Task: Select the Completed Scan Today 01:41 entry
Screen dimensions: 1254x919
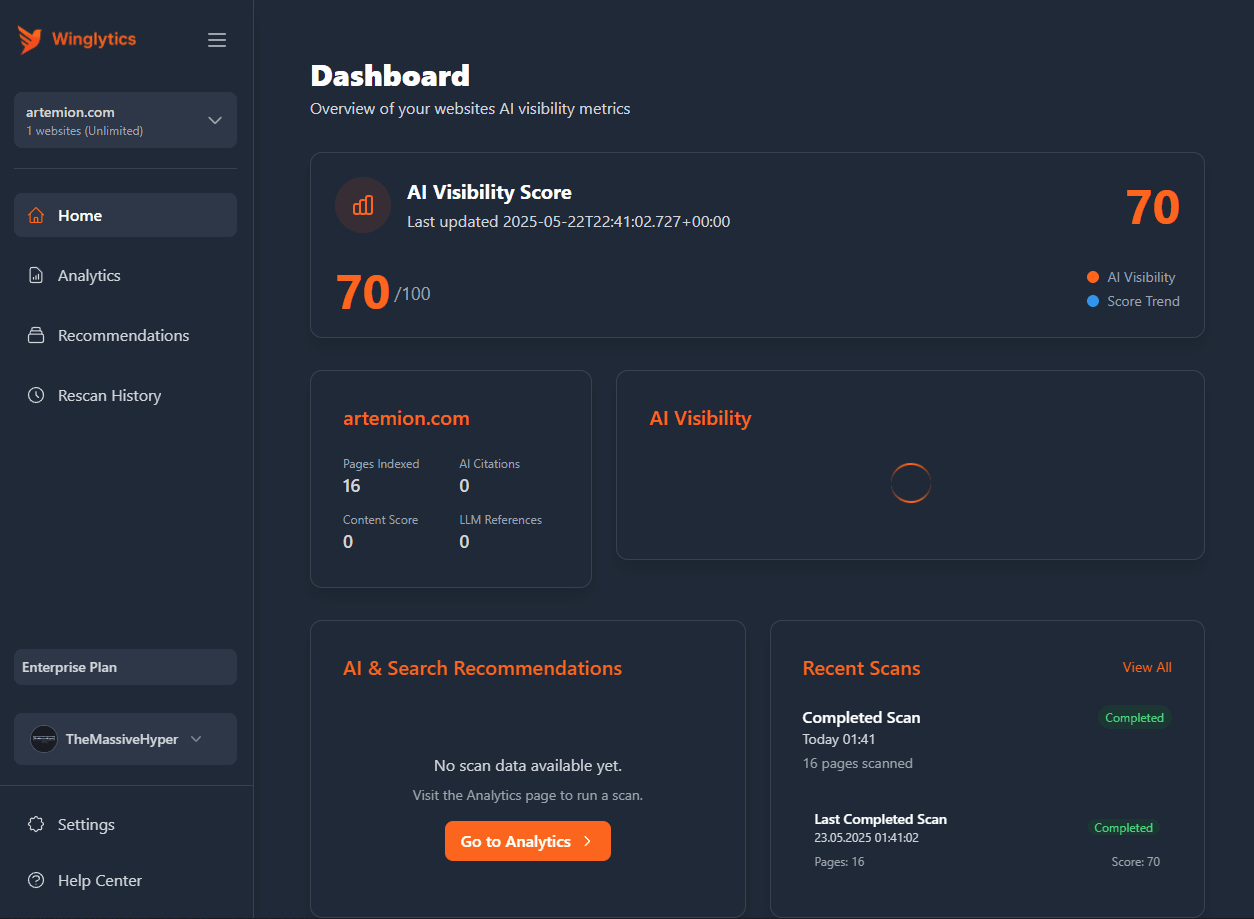Action: [987, 740]
